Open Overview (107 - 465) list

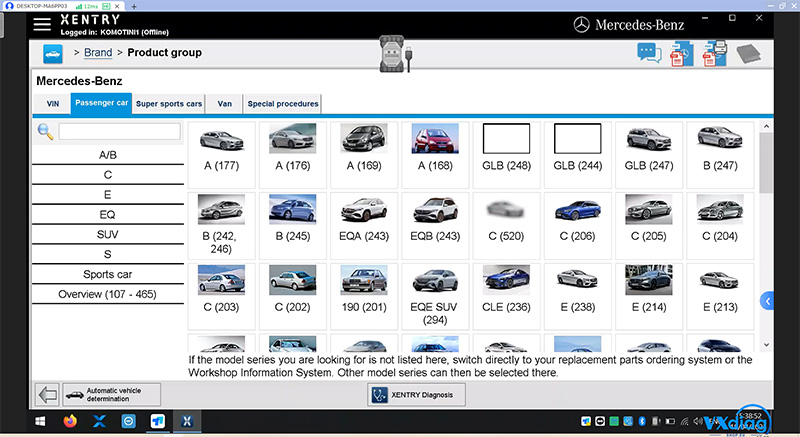(x=108, y=294)
